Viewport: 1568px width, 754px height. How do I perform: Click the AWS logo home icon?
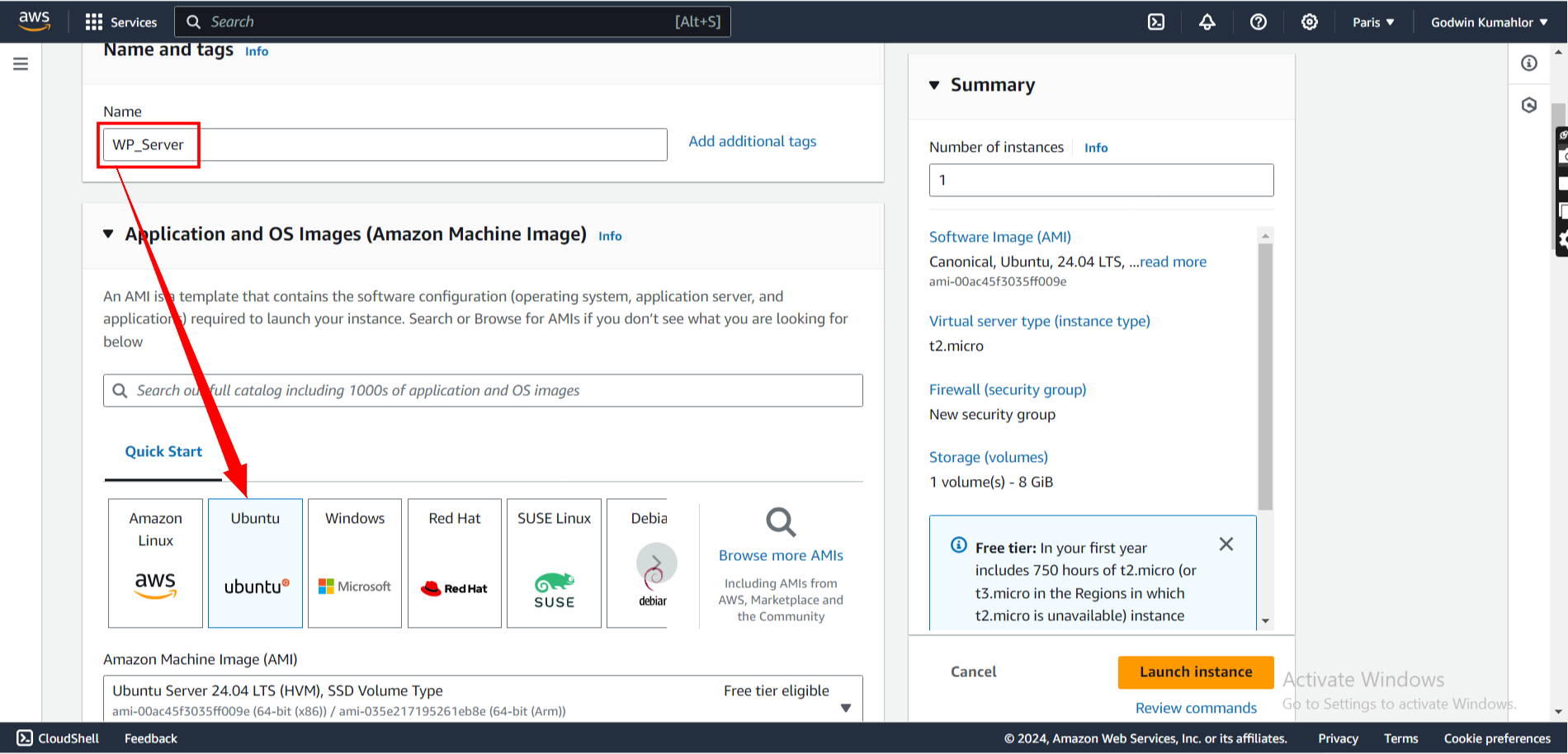click(x=34, y=21)
